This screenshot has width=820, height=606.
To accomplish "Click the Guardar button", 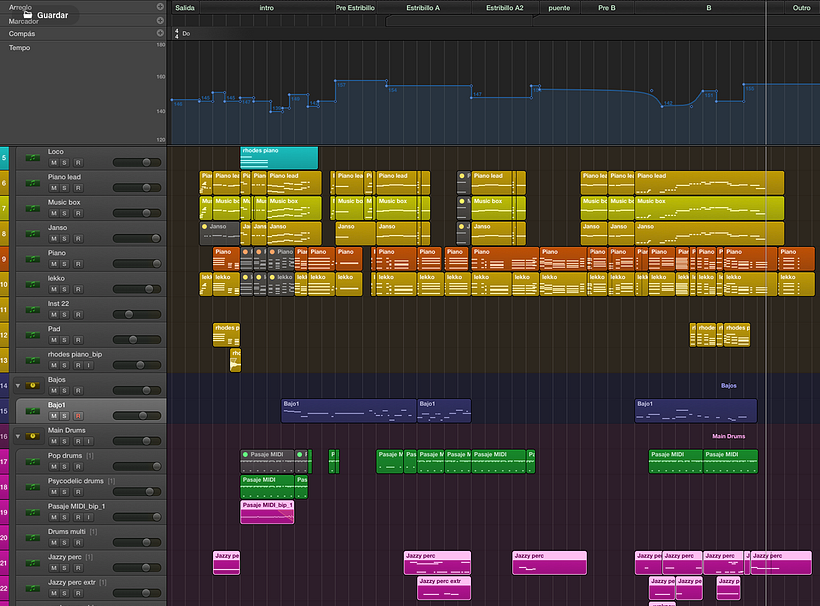I will [45, 15].
